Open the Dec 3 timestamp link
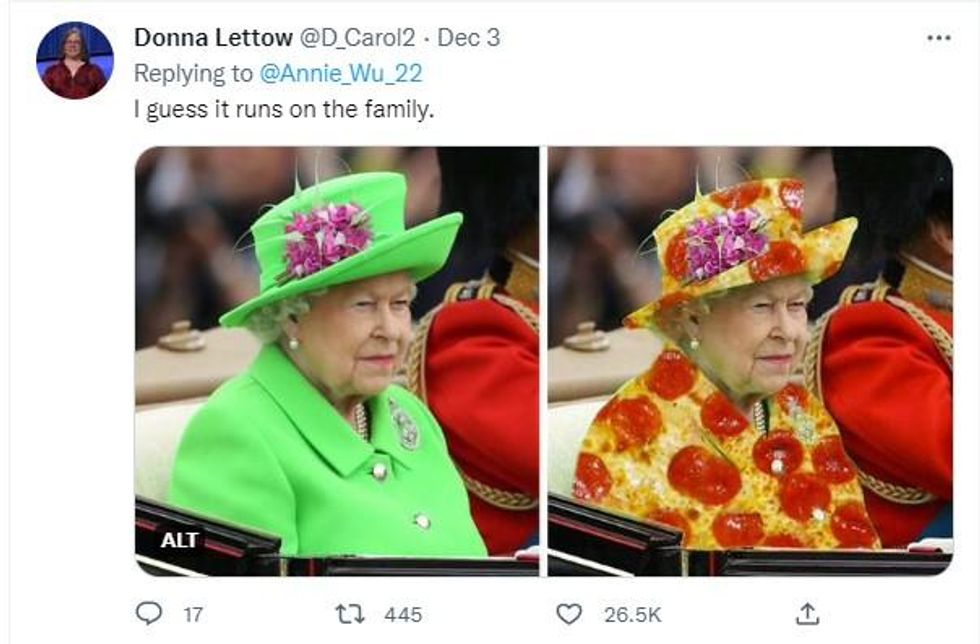 (x=468, y=38)
